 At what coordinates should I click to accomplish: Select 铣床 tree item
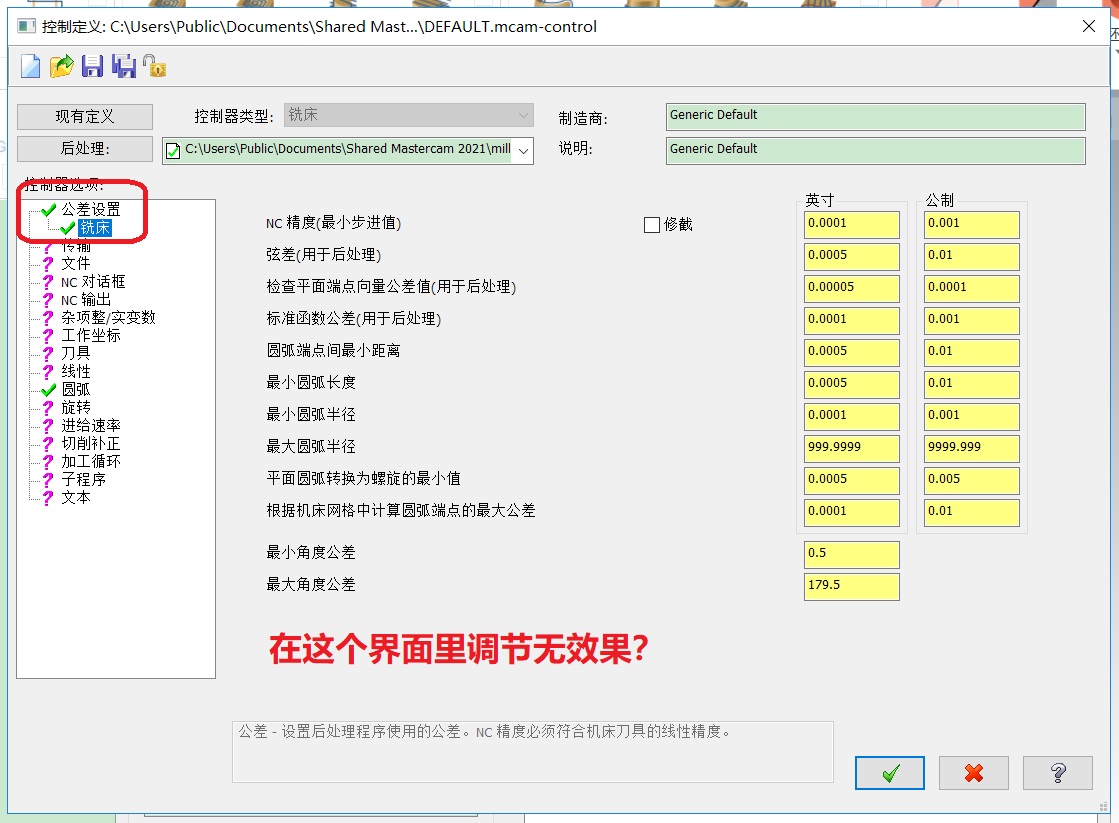tap(95, 228)
